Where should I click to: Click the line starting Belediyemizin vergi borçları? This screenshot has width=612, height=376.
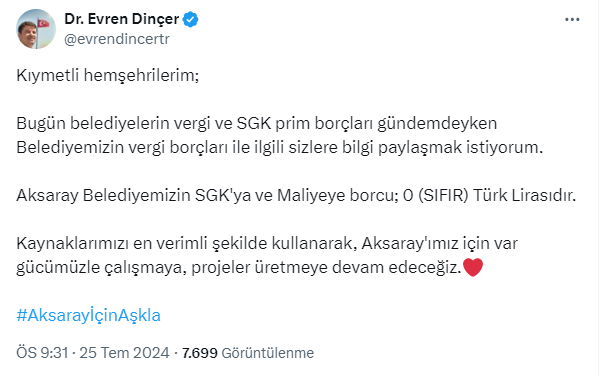pyautogui.click(x=279, y=148)
